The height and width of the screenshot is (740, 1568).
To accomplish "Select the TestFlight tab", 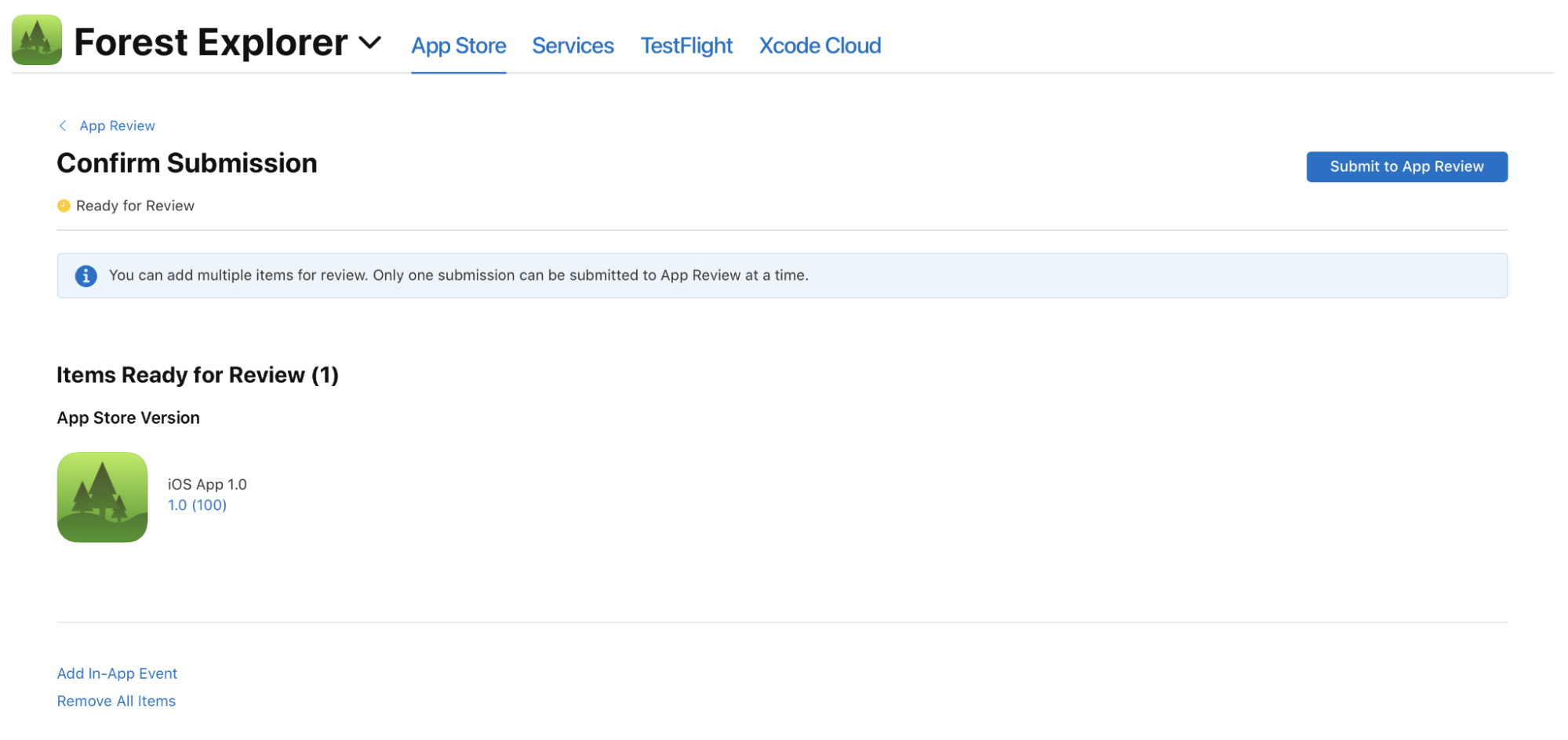I will pos(686,46).
